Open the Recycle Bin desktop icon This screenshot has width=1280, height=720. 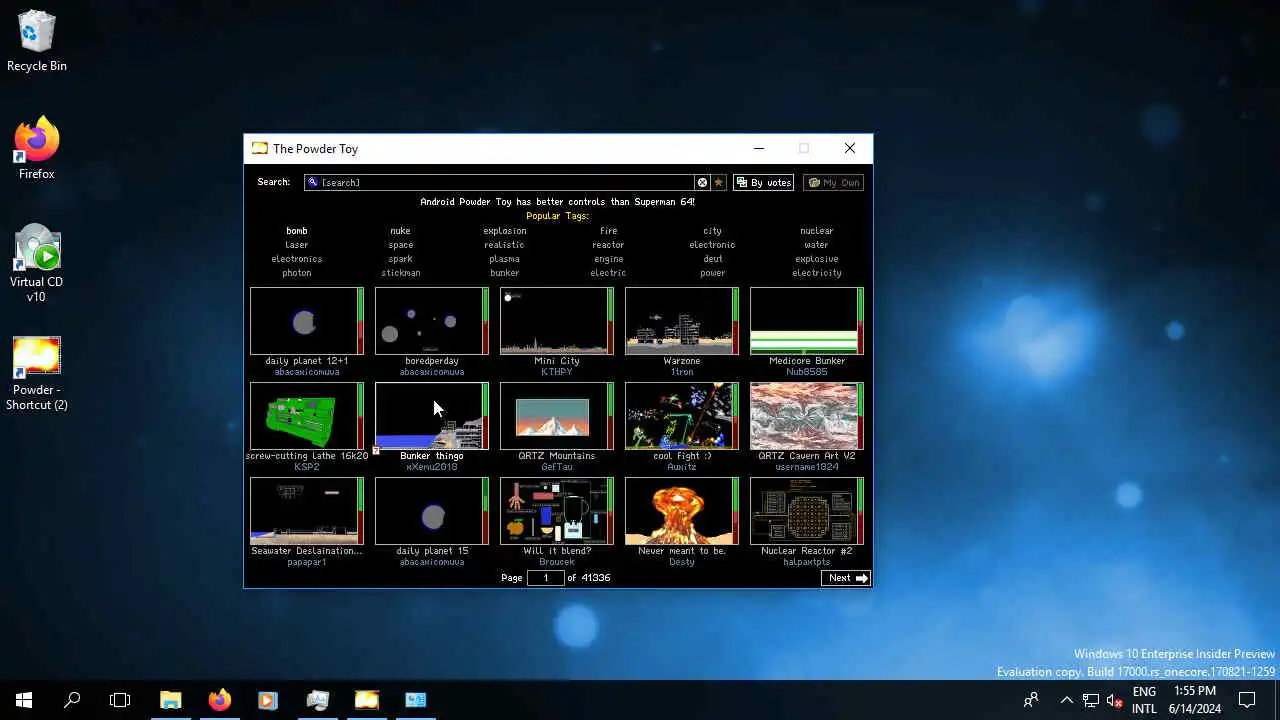(x=37, y=42)
